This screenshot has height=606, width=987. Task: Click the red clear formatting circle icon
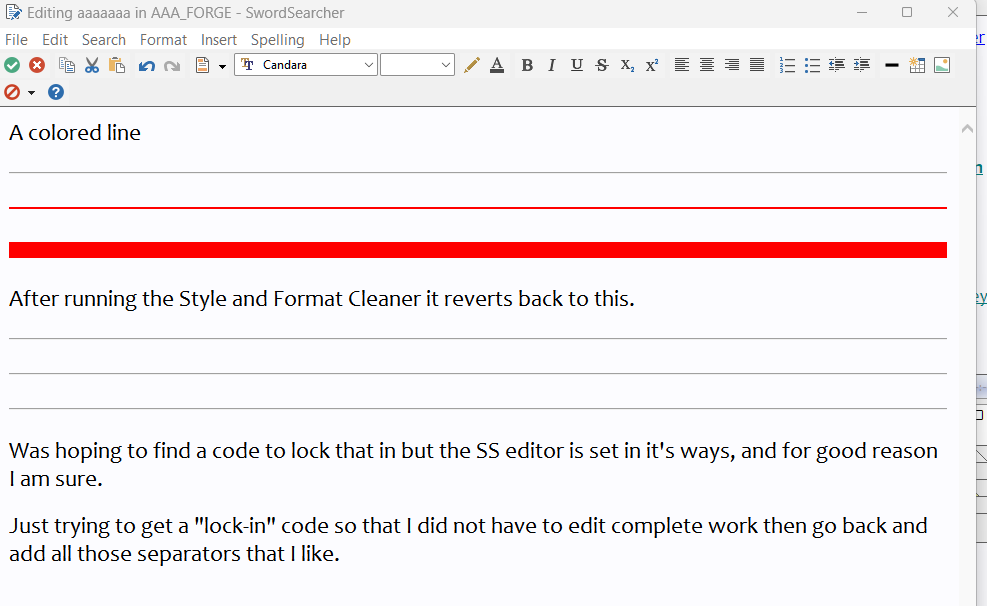coord(12,93)
